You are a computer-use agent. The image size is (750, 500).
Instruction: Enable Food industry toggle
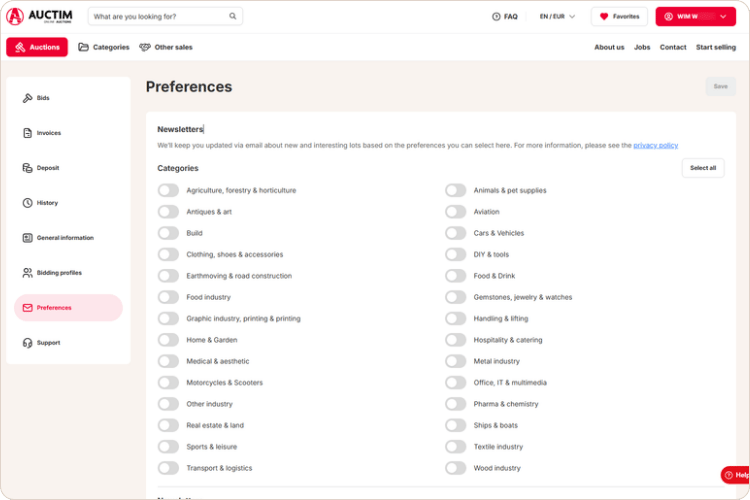tap(168, 297)
